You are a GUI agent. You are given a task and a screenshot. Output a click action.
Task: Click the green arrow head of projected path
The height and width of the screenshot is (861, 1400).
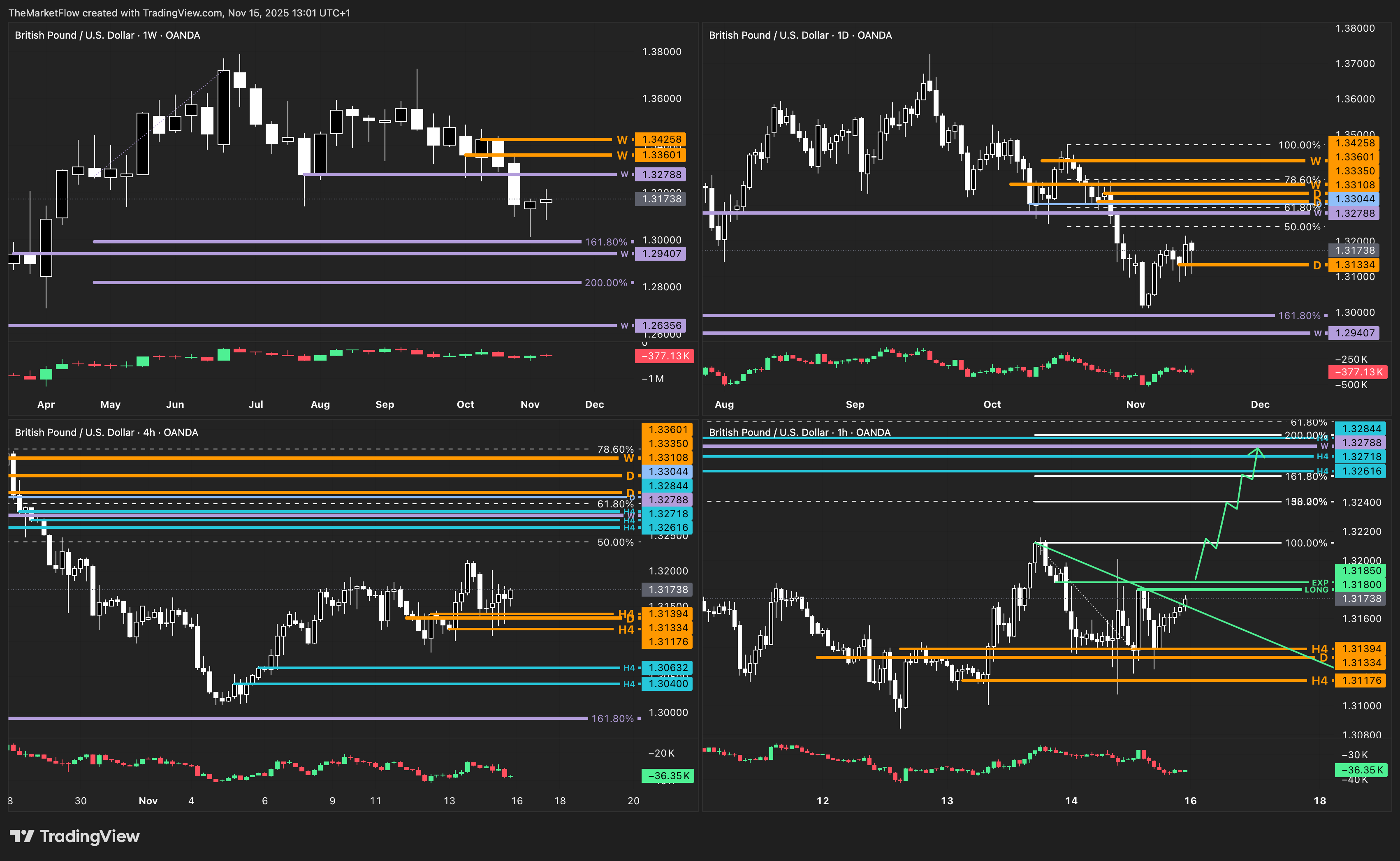point(1258,451)
